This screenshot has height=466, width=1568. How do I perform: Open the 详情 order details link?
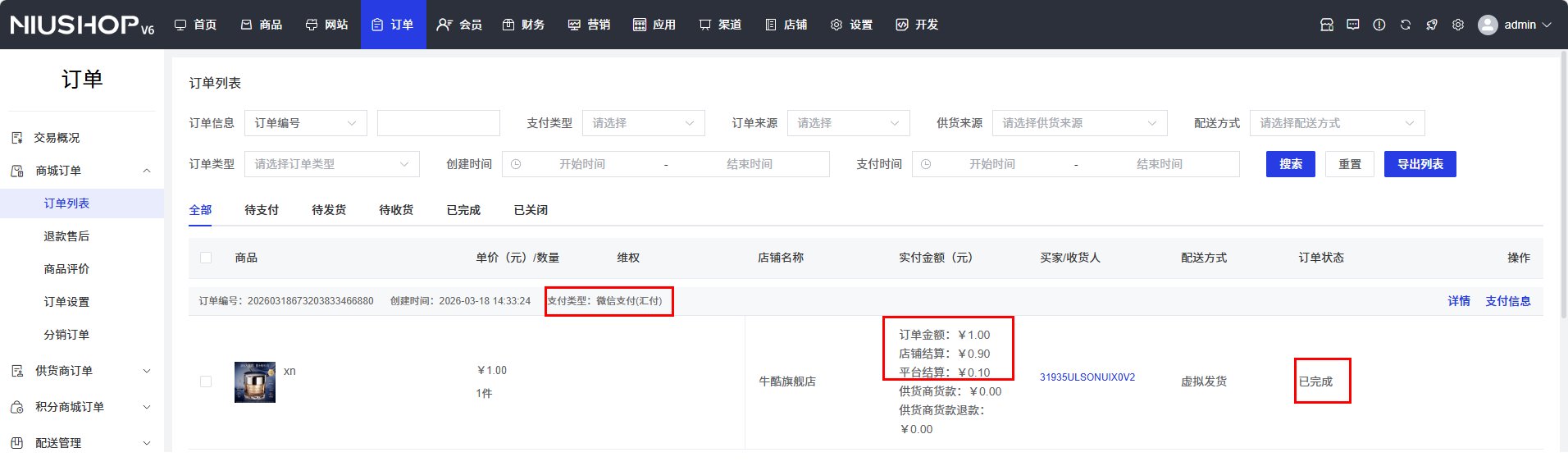(1459, 301)
